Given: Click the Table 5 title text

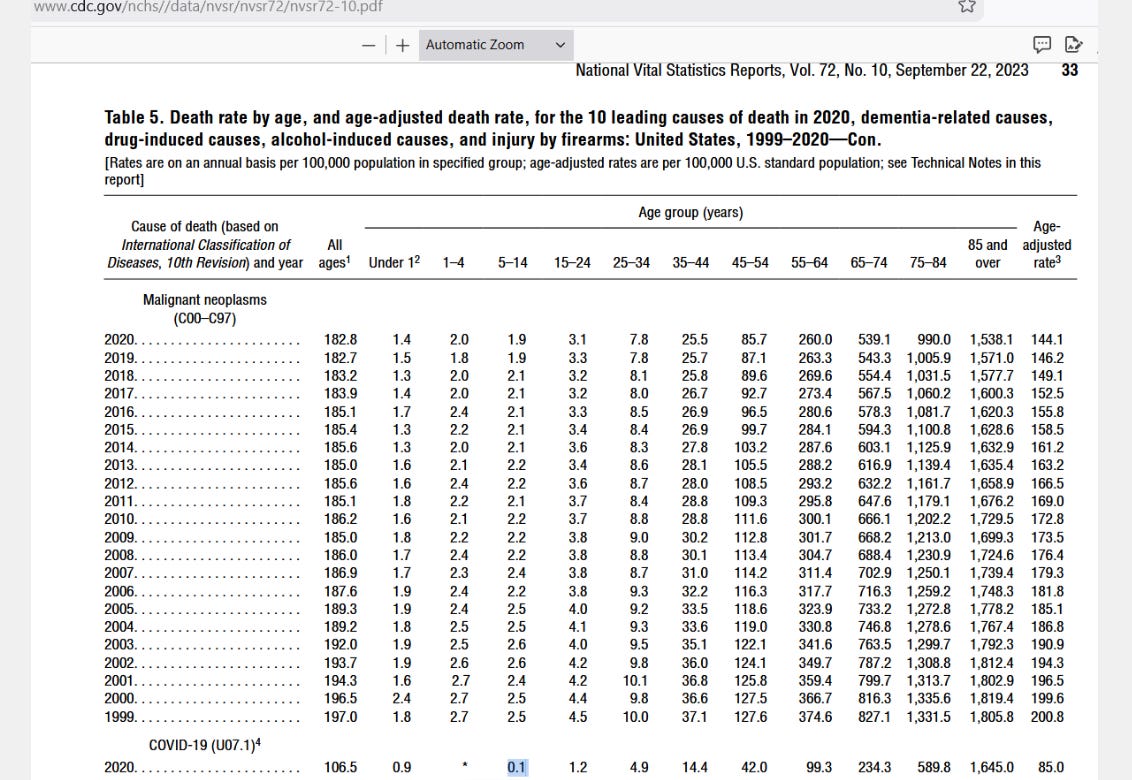Looking at the screenshot, I should point(578,128).
